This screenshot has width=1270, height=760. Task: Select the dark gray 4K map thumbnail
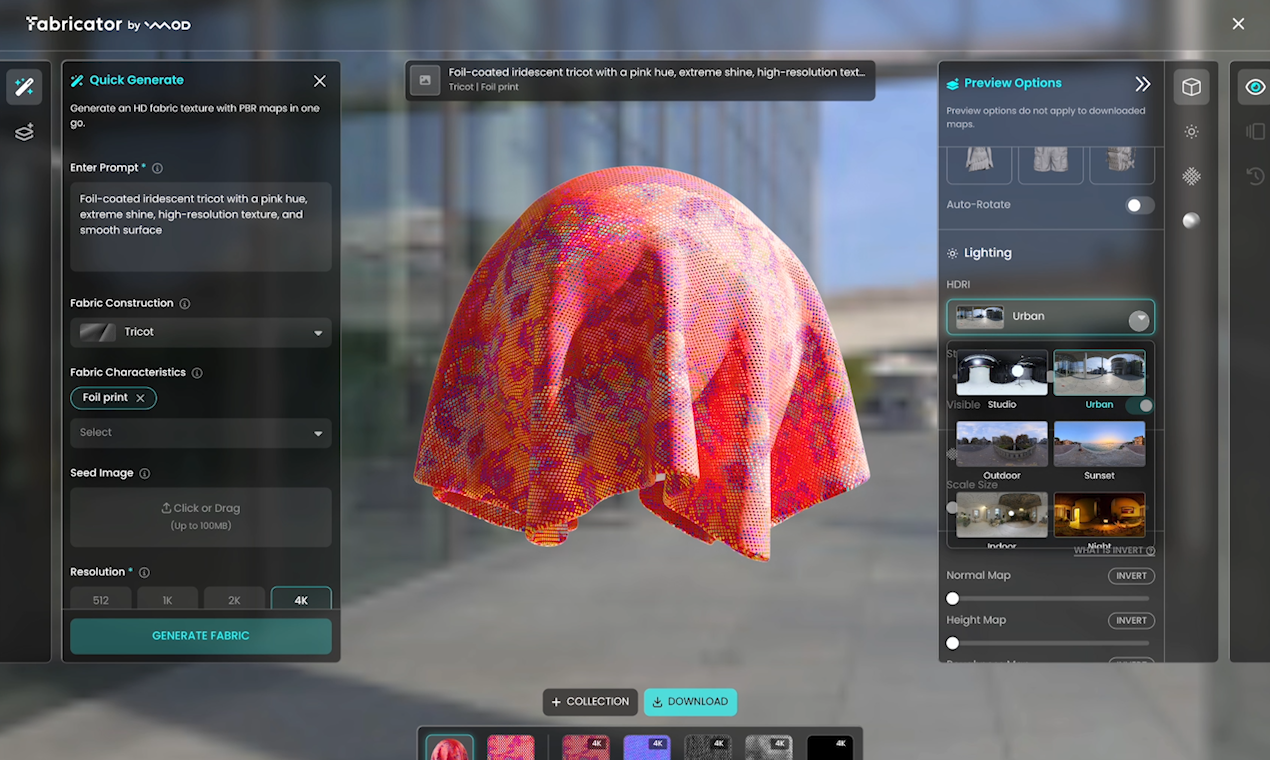708,748
